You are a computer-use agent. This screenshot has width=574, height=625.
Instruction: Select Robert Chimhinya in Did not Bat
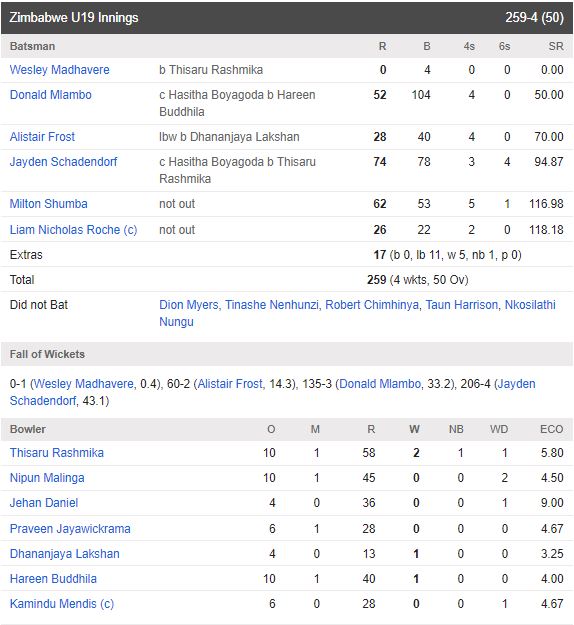372,305
